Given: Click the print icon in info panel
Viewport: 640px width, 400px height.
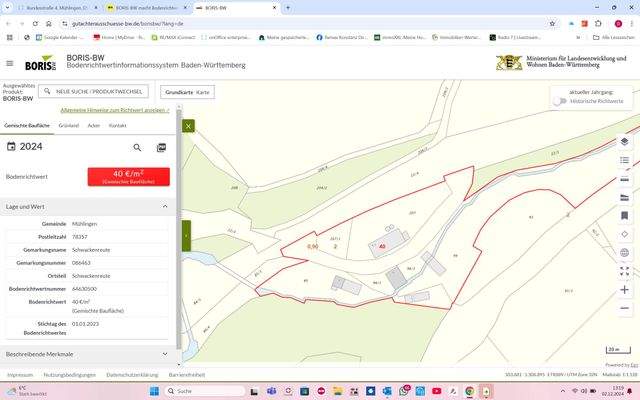Looking at the screenshot, I should (161, 147).
